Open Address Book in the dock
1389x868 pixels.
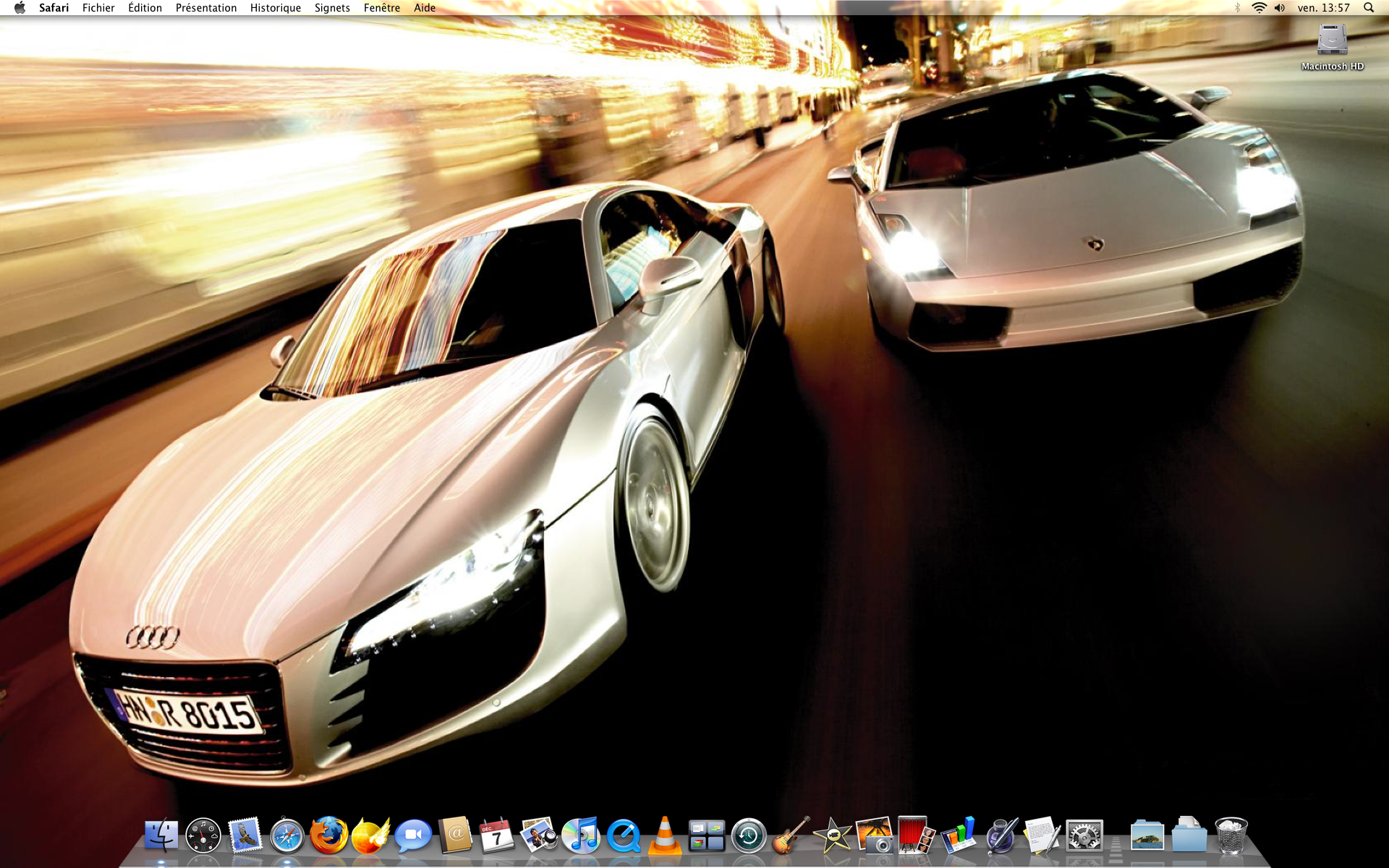coord(455,835)
